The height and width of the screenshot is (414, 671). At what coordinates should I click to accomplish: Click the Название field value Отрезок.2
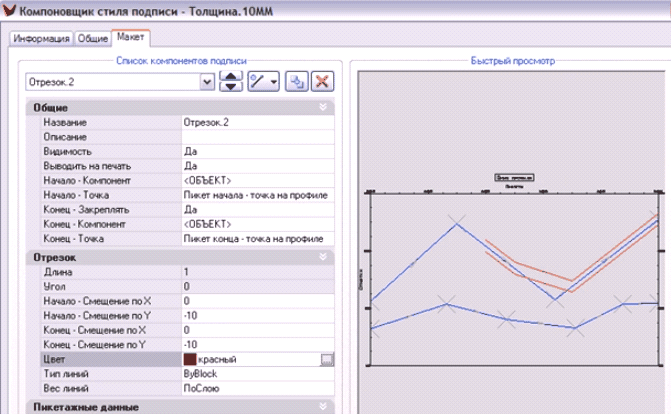(254, 121)
